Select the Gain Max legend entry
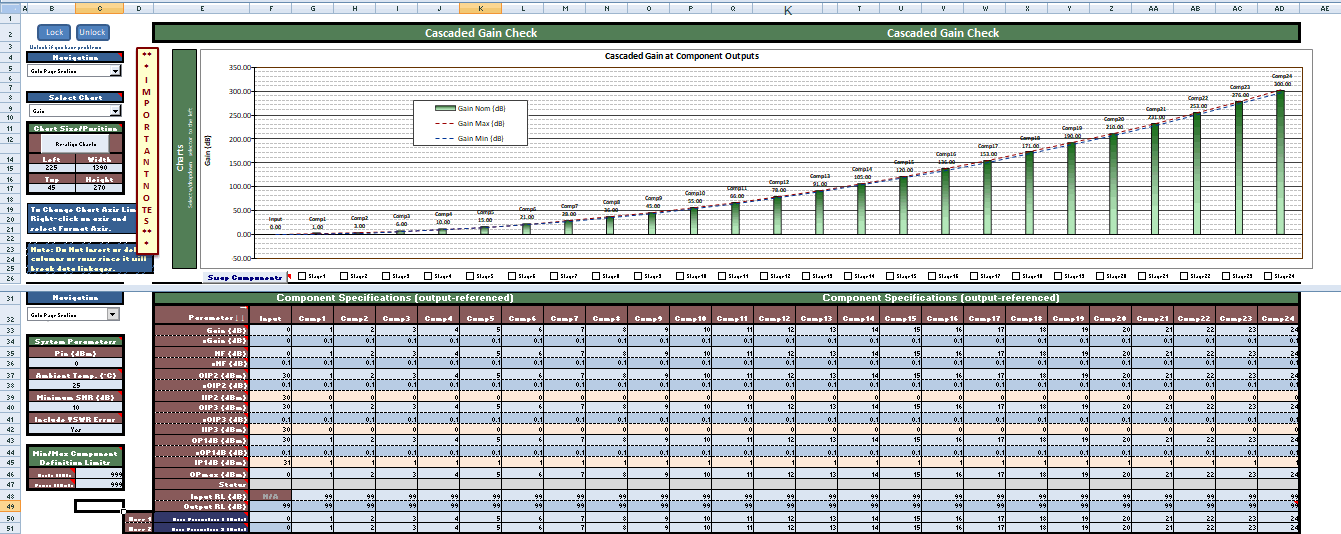 (x=479, y=122)
